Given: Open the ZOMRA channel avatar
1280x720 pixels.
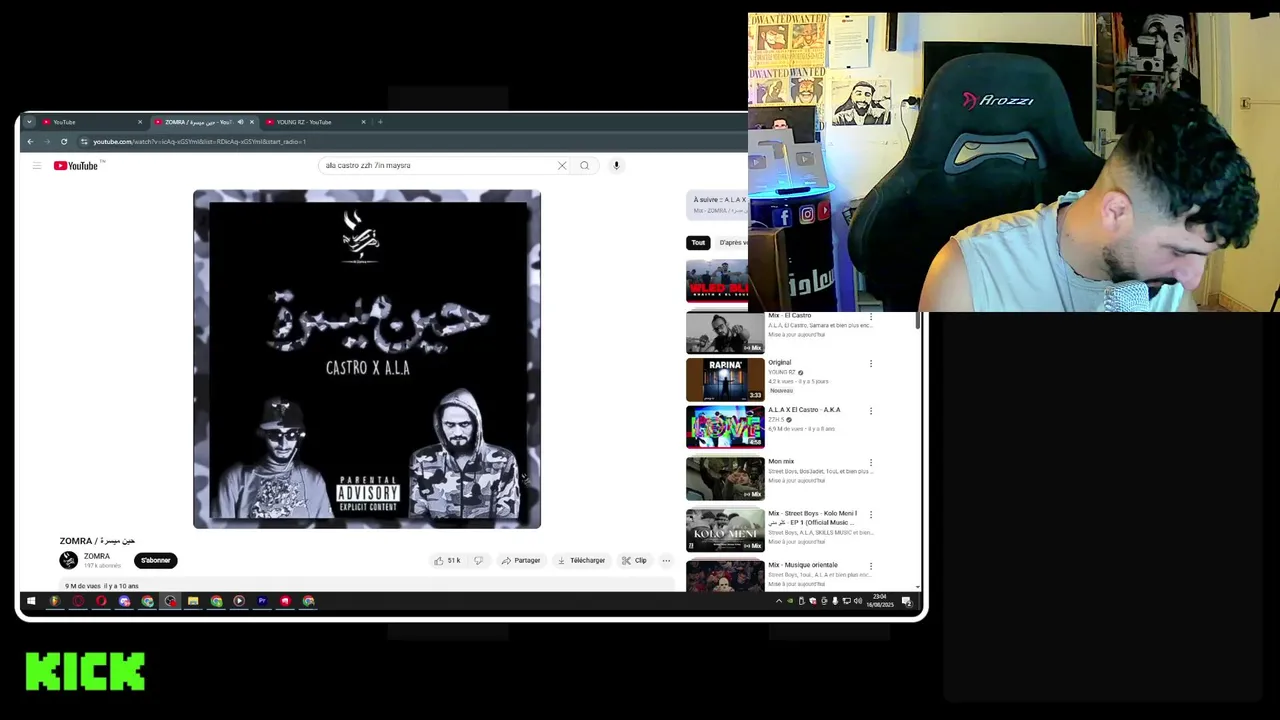Looking at the screenshot, I should [69, 560].
